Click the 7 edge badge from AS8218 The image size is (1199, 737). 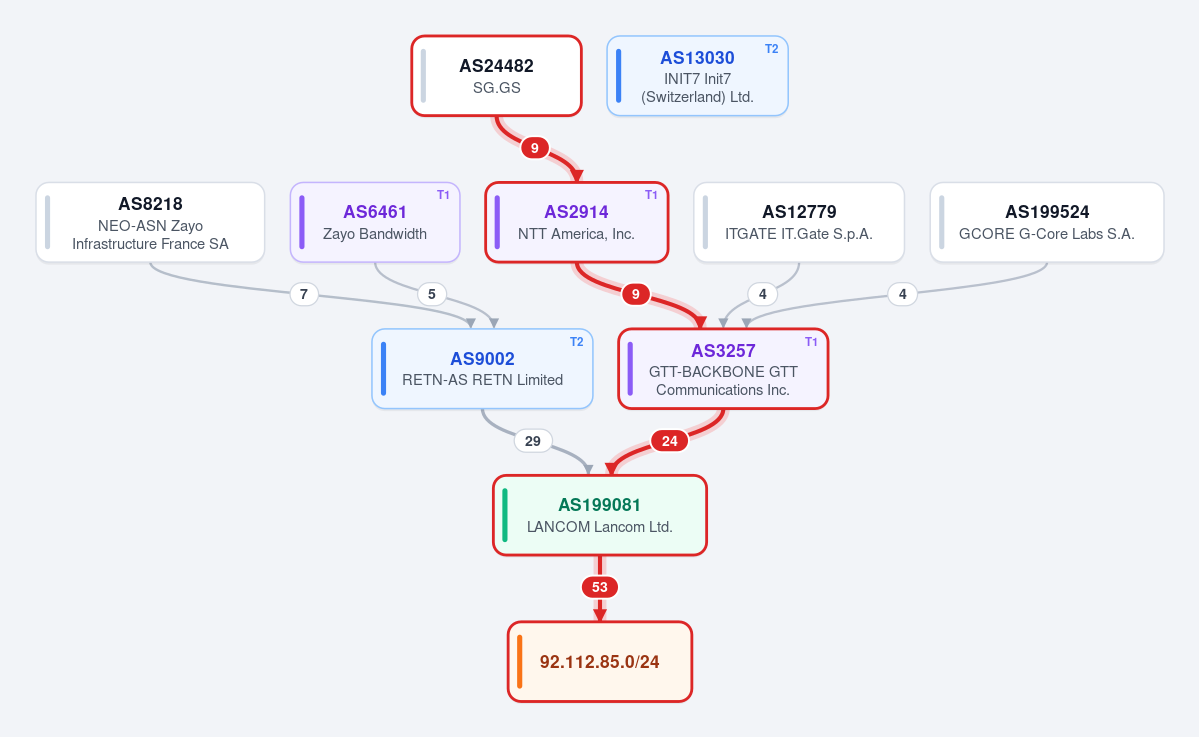(304, 294)
